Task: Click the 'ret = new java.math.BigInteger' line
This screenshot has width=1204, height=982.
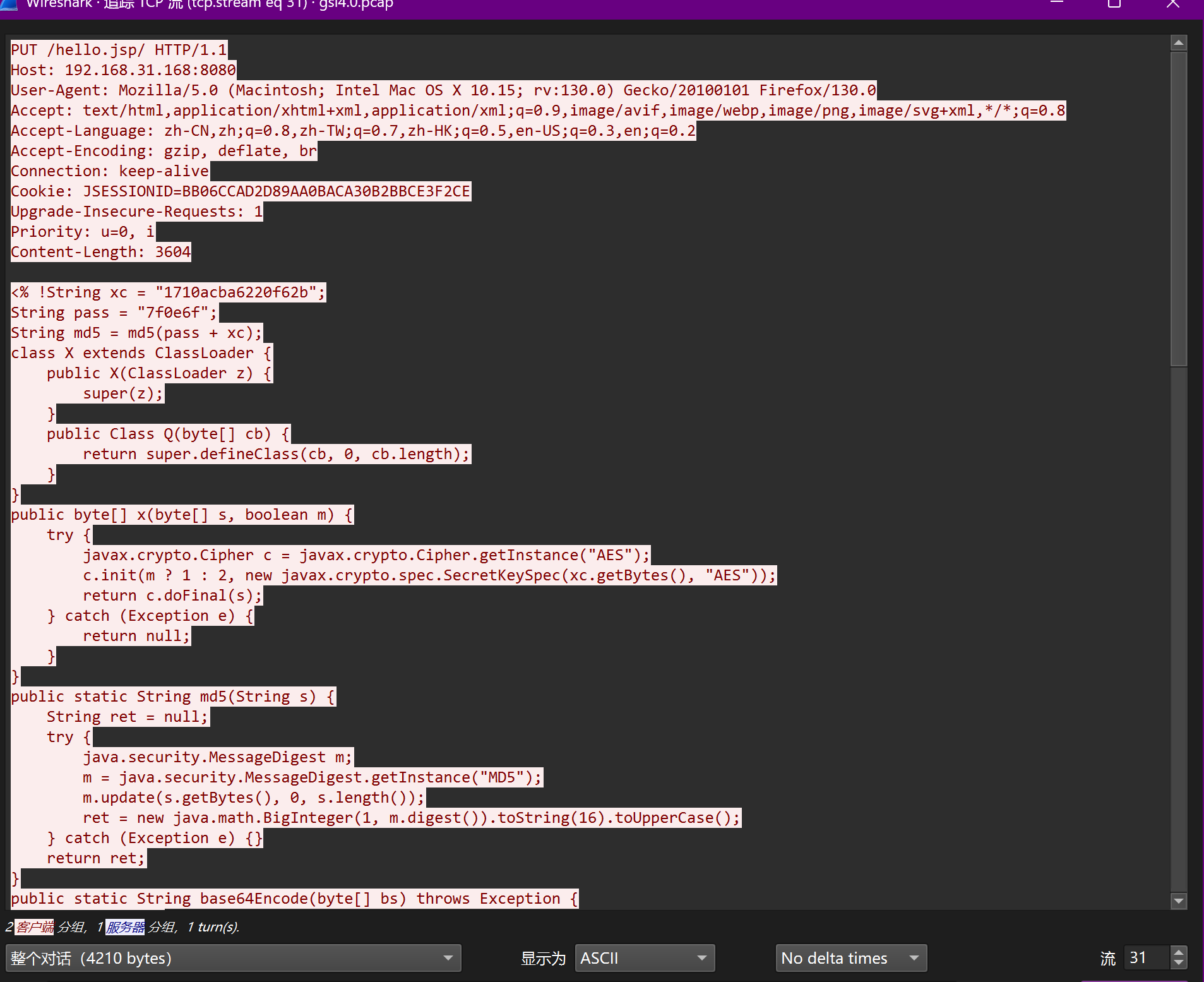Action: tap(412, 818)
